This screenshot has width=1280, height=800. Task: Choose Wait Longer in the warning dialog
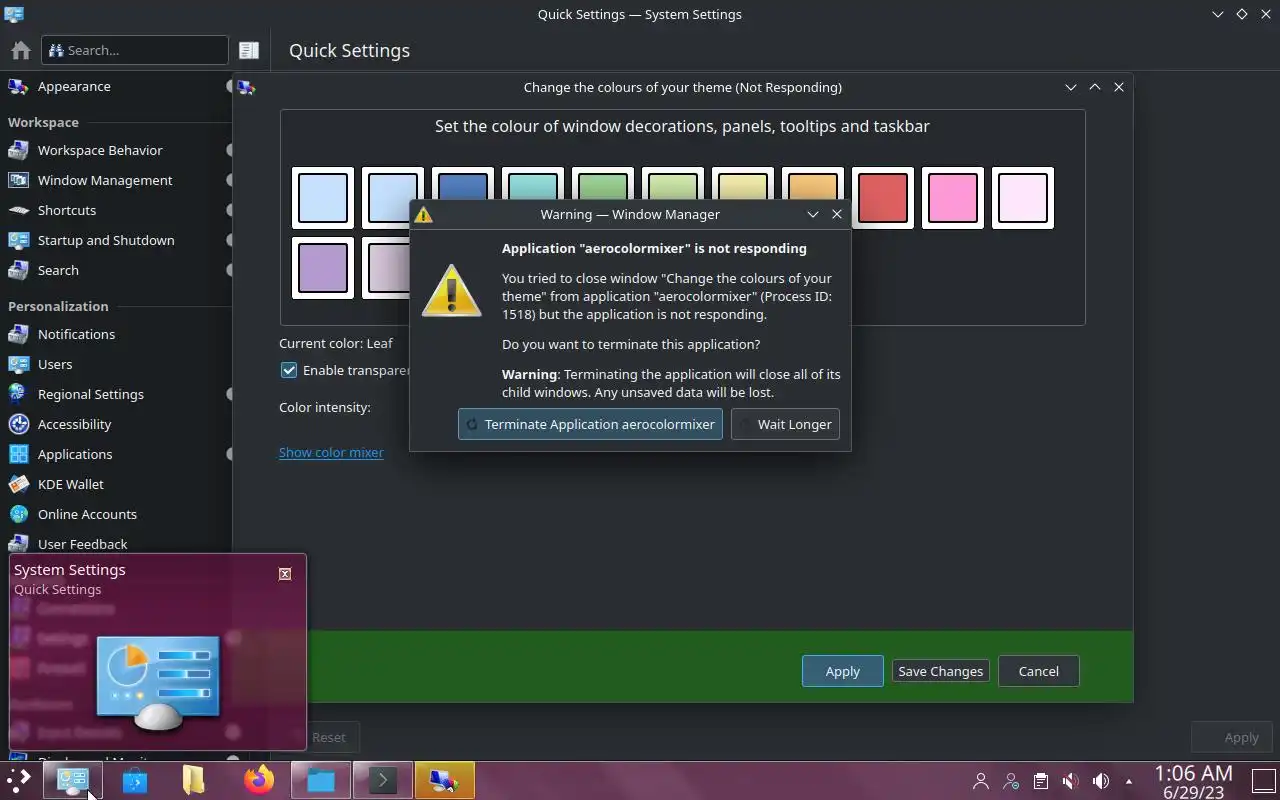(785, 424)
